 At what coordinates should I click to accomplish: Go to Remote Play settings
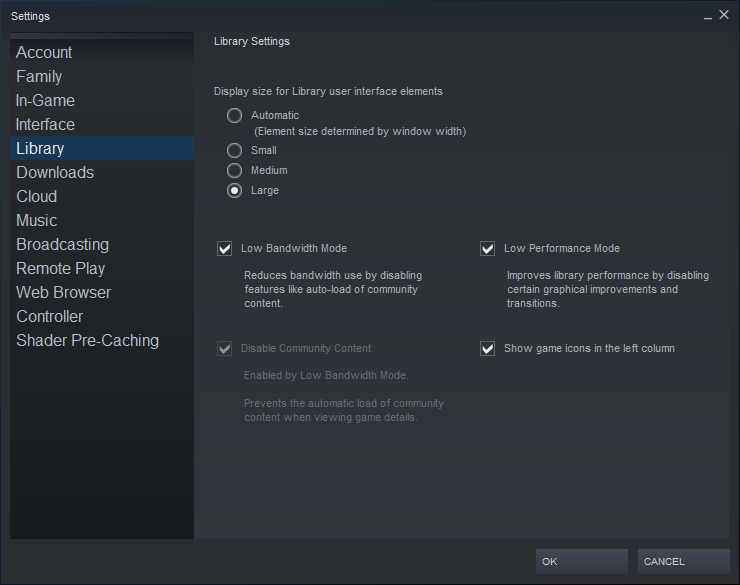click(x=101, y=268)
